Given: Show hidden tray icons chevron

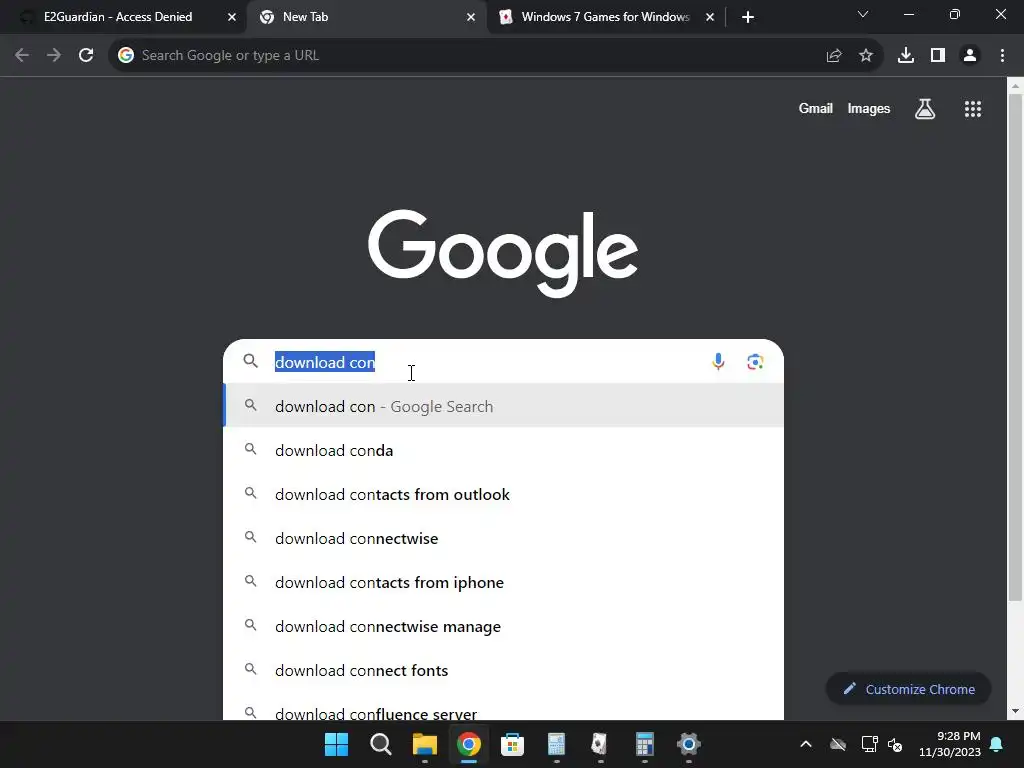Looking at the screenshot, I should 806,744.
